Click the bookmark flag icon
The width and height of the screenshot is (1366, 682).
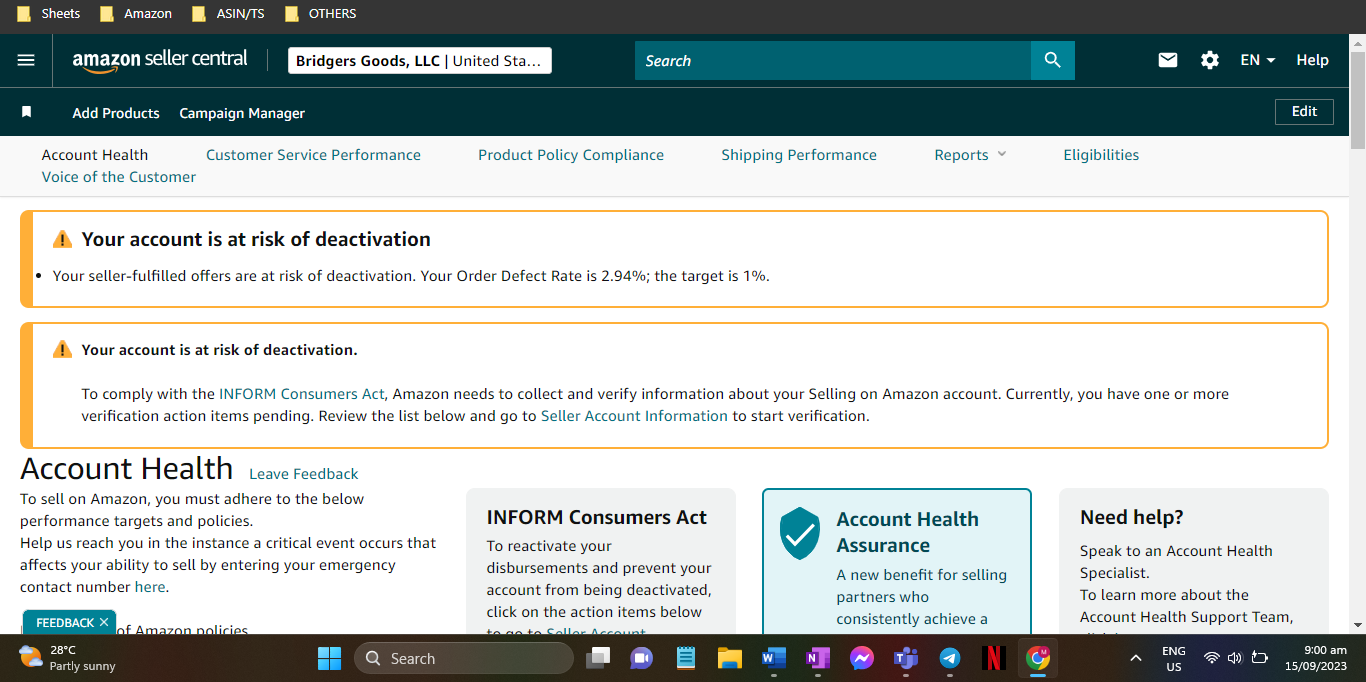pyautogui.click(x=27, y=112)
